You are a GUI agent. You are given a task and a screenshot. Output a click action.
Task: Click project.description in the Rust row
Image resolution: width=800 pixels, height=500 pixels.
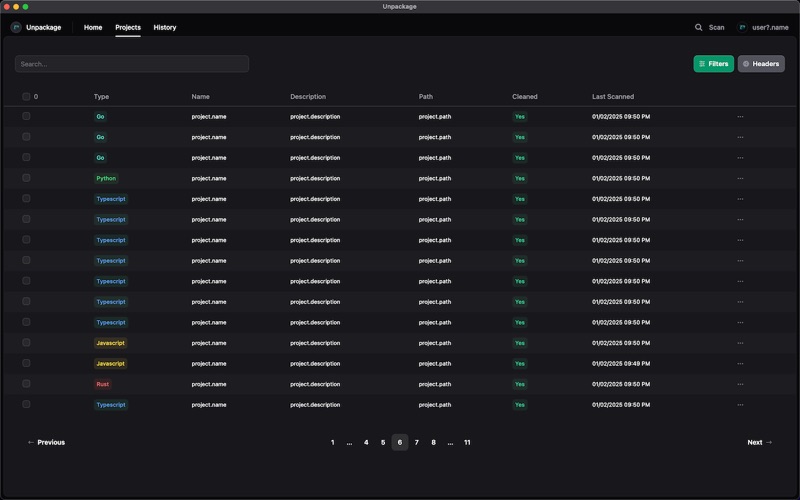tap(315, 384)
